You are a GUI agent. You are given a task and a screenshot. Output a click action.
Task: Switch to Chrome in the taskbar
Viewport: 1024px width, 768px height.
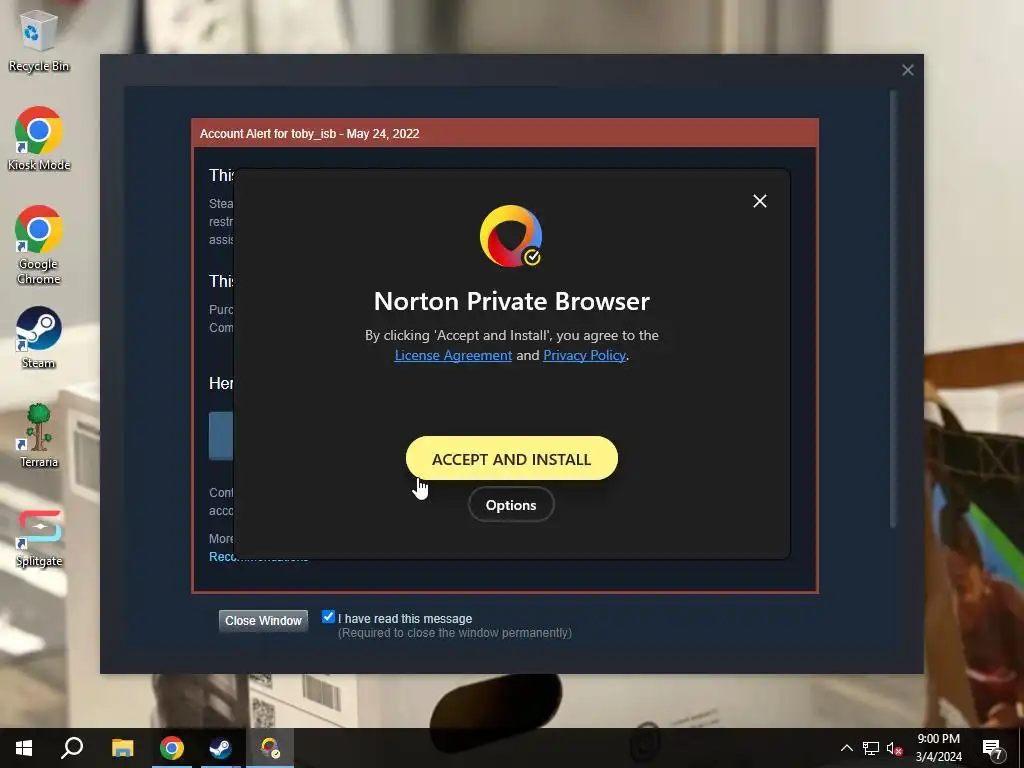click(x=172, y=748)
